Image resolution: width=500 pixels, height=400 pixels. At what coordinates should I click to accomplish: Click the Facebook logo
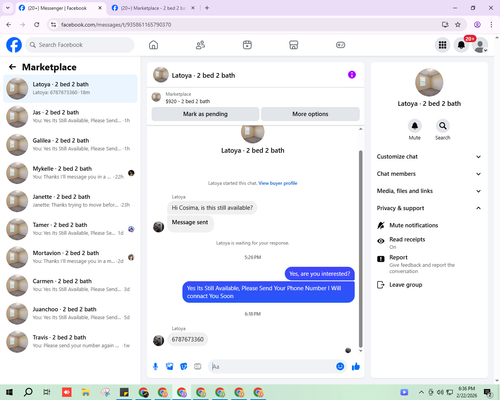(x=14, y=45)
